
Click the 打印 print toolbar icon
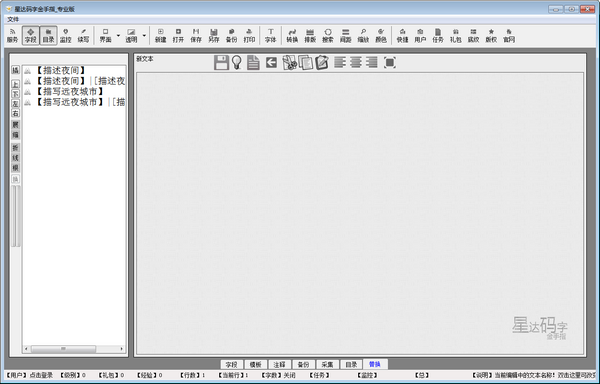coord(249,36)
